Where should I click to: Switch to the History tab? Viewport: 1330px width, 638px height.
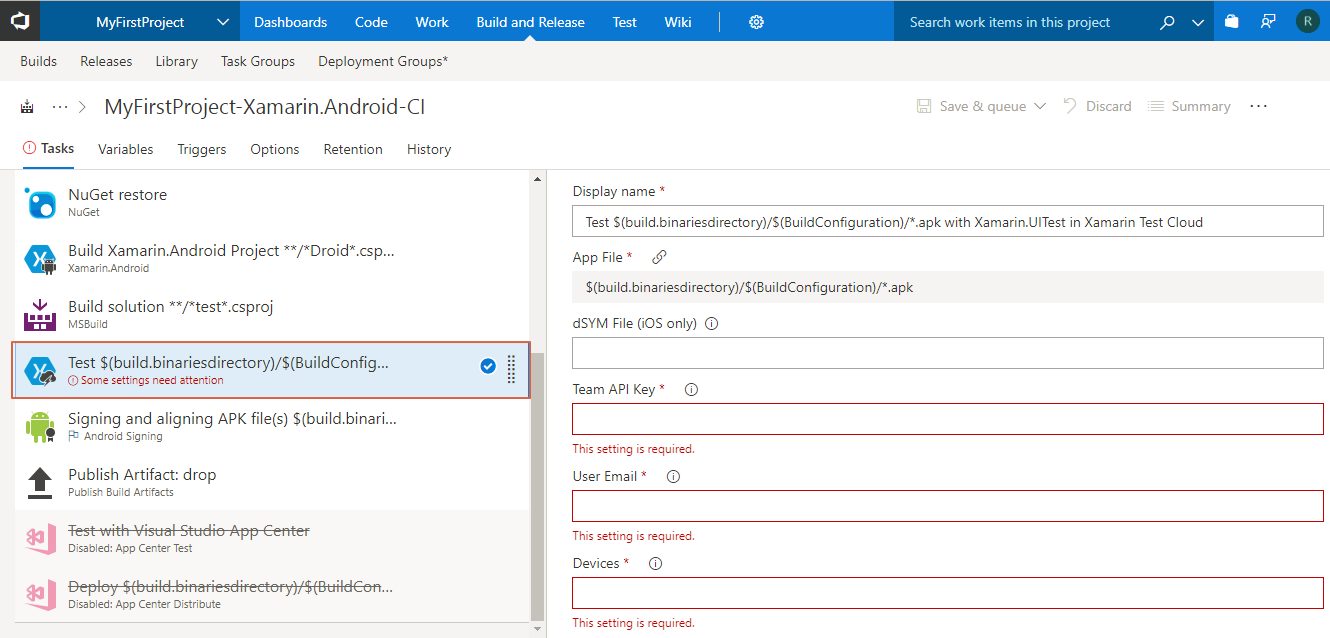429,149
